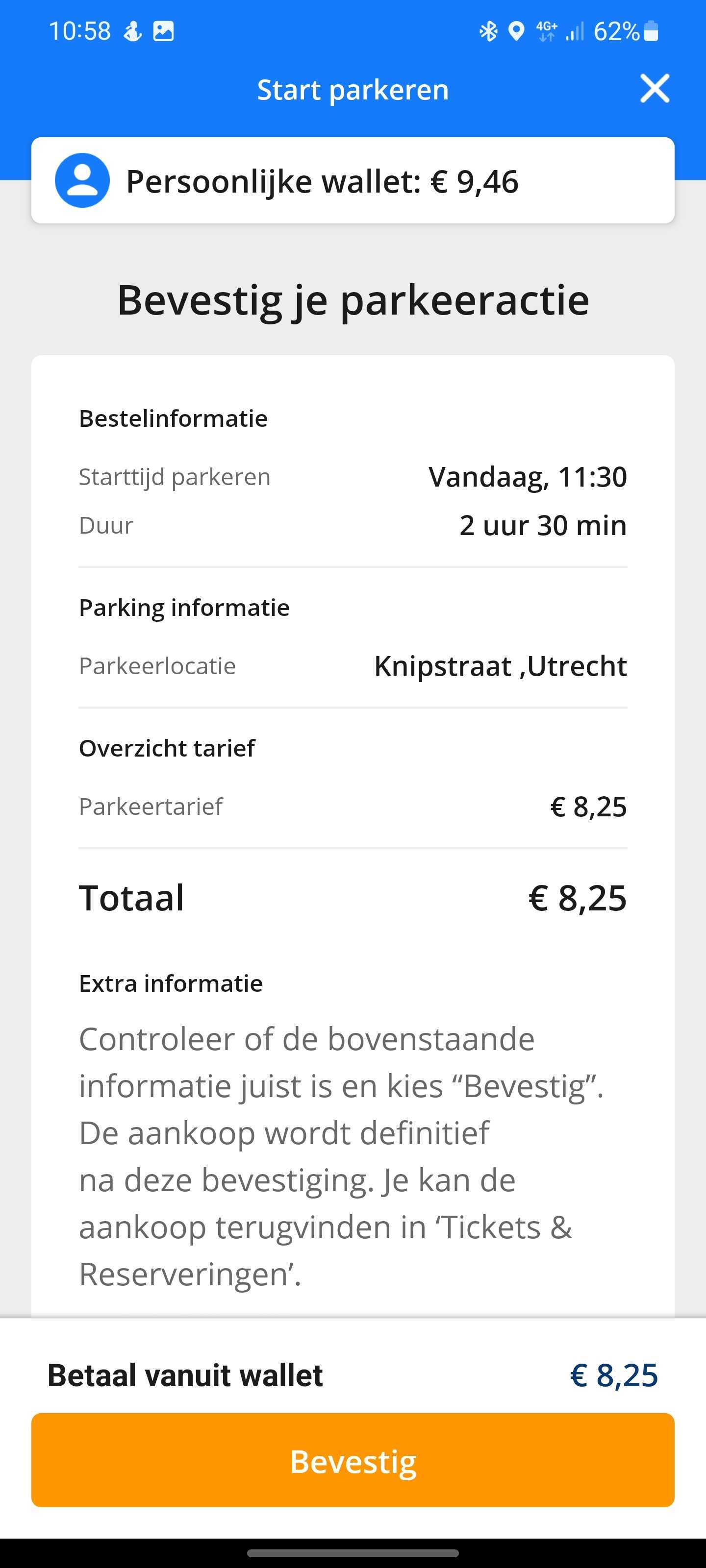Tap the Totaal € 8,25 amount
This screenshot has width=706, height=1568.
(x=577, y=898)
